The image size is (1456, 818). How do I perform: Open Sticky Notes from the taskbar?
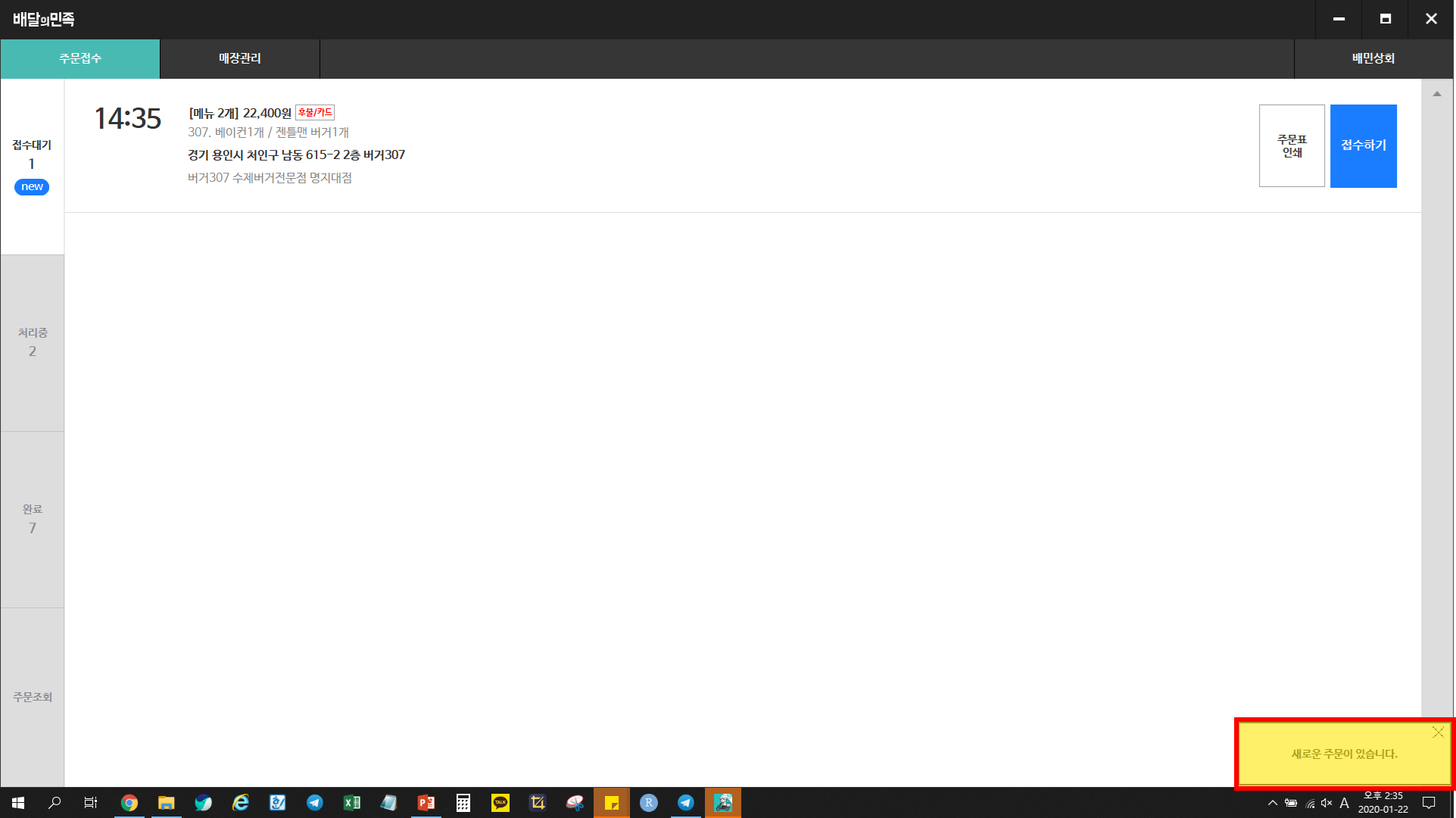612,803
